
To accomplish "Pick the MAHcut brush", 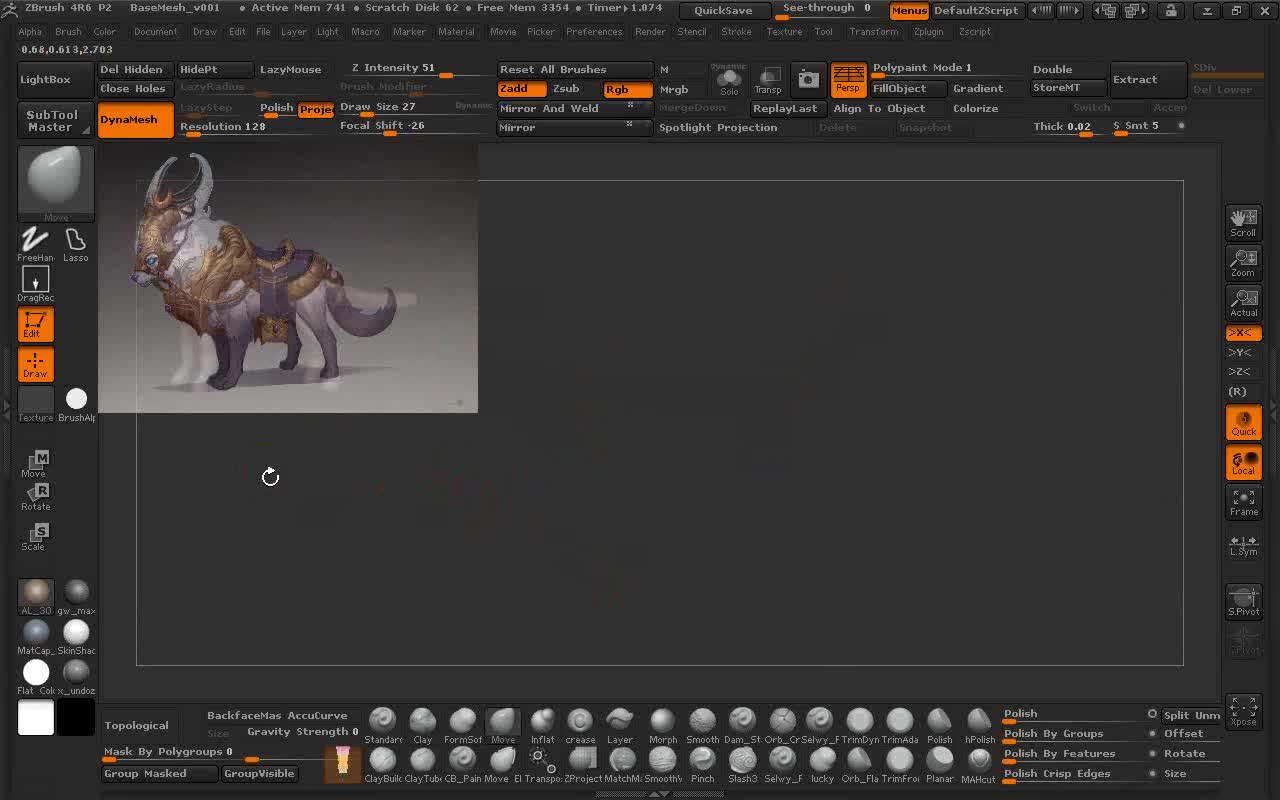I will coord(979,765).
